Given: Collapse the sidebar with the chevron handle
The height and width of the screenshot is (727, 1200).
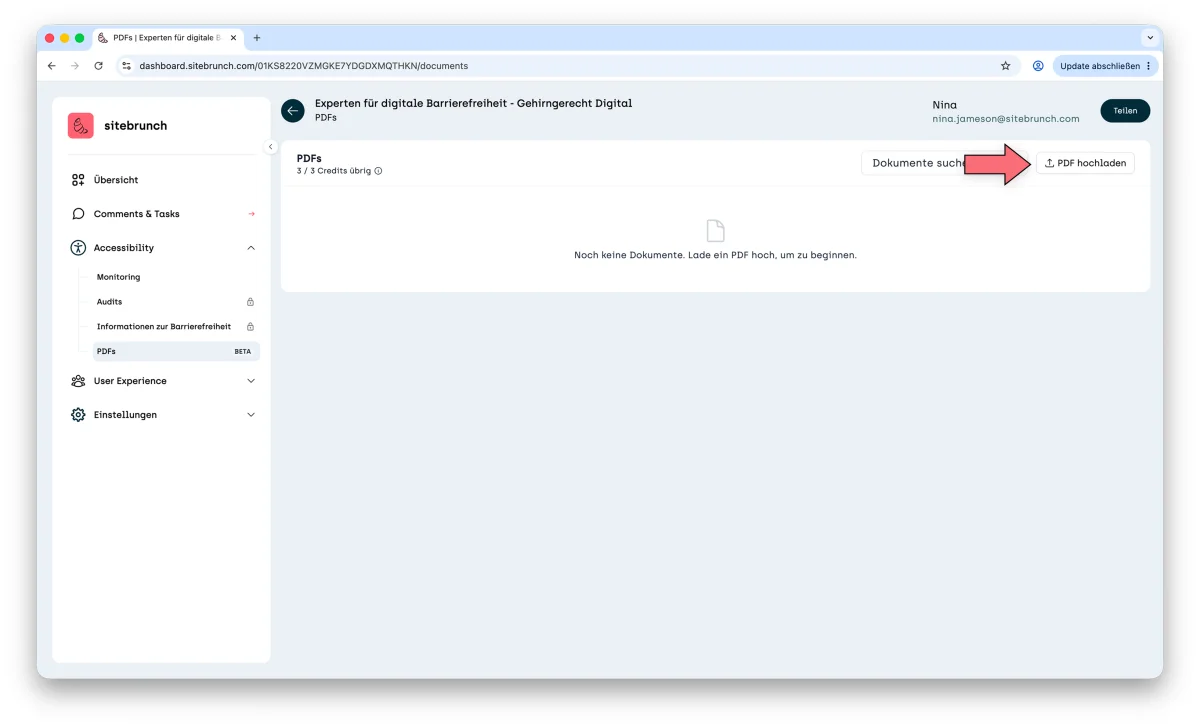Looking at the screenshot, I should pos(270,147).
